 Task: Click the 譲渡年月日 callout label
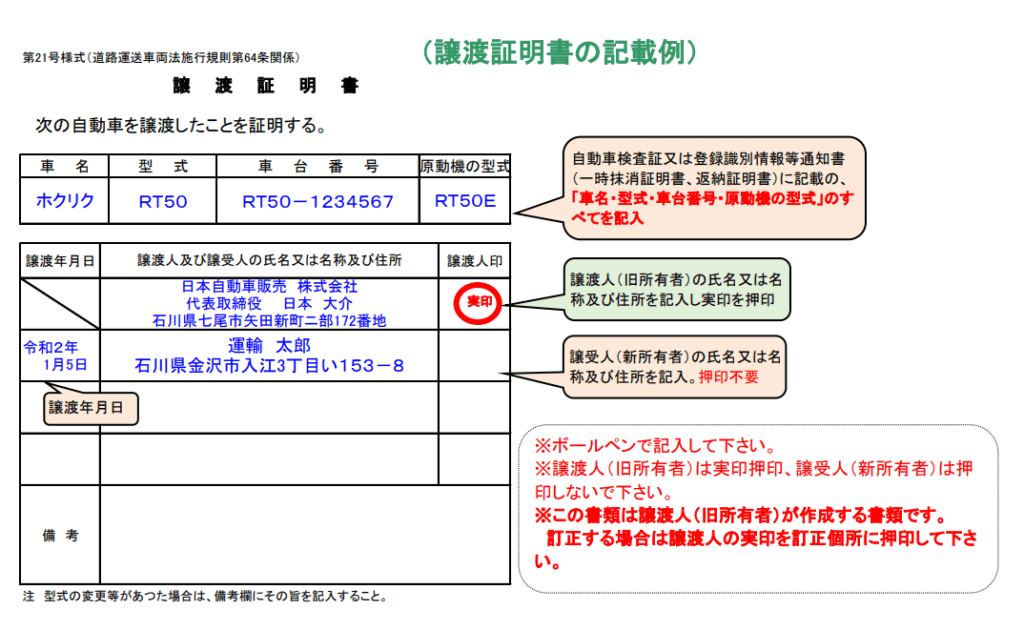click(x=89, y=407)
